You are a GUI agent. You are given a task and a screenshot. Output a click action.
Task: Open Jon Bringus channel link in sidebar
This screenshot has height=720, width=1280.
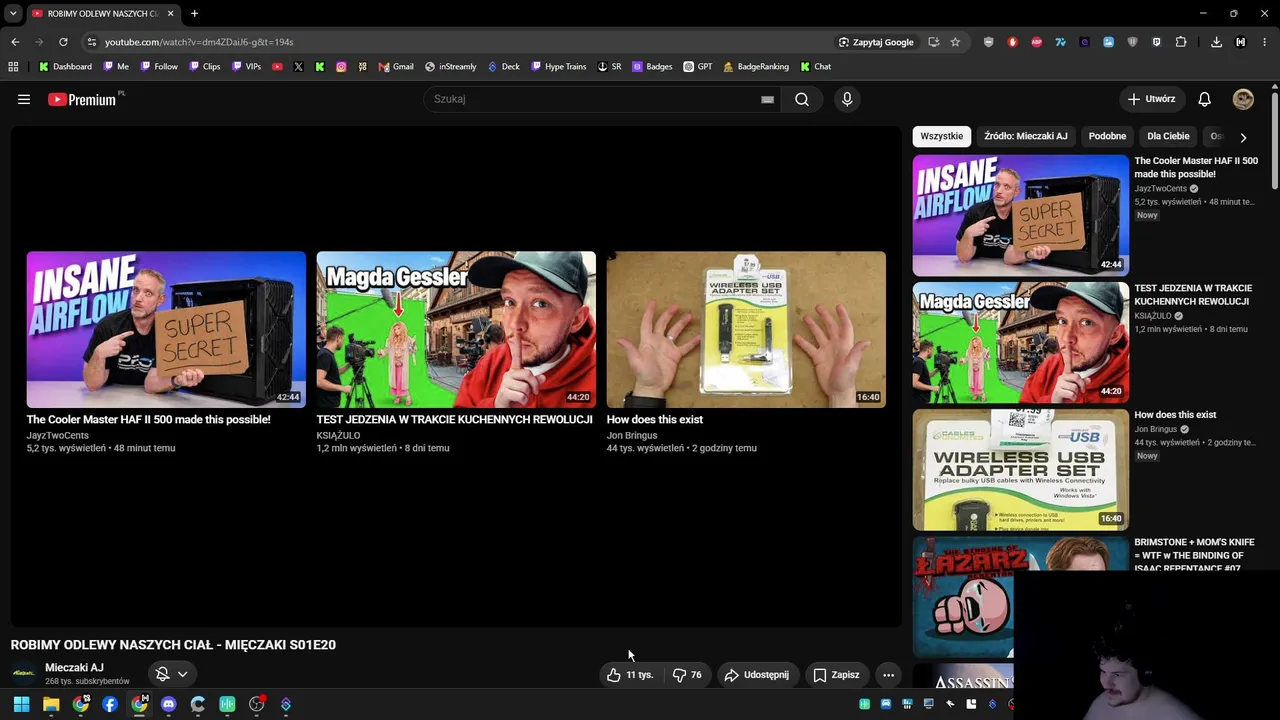coord(1156,430)
